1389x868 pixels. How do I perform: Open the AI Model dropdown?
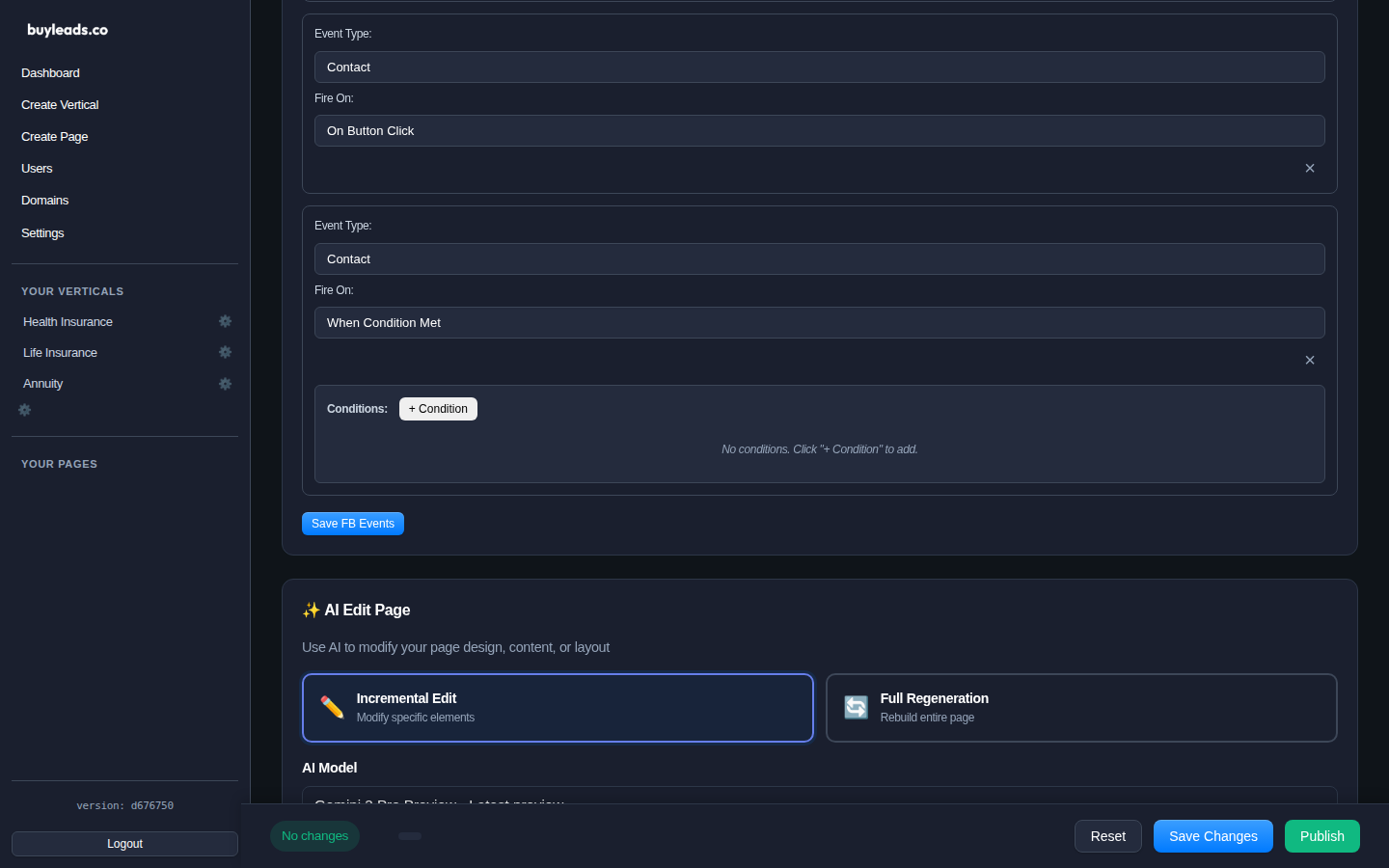click(819, 803)
